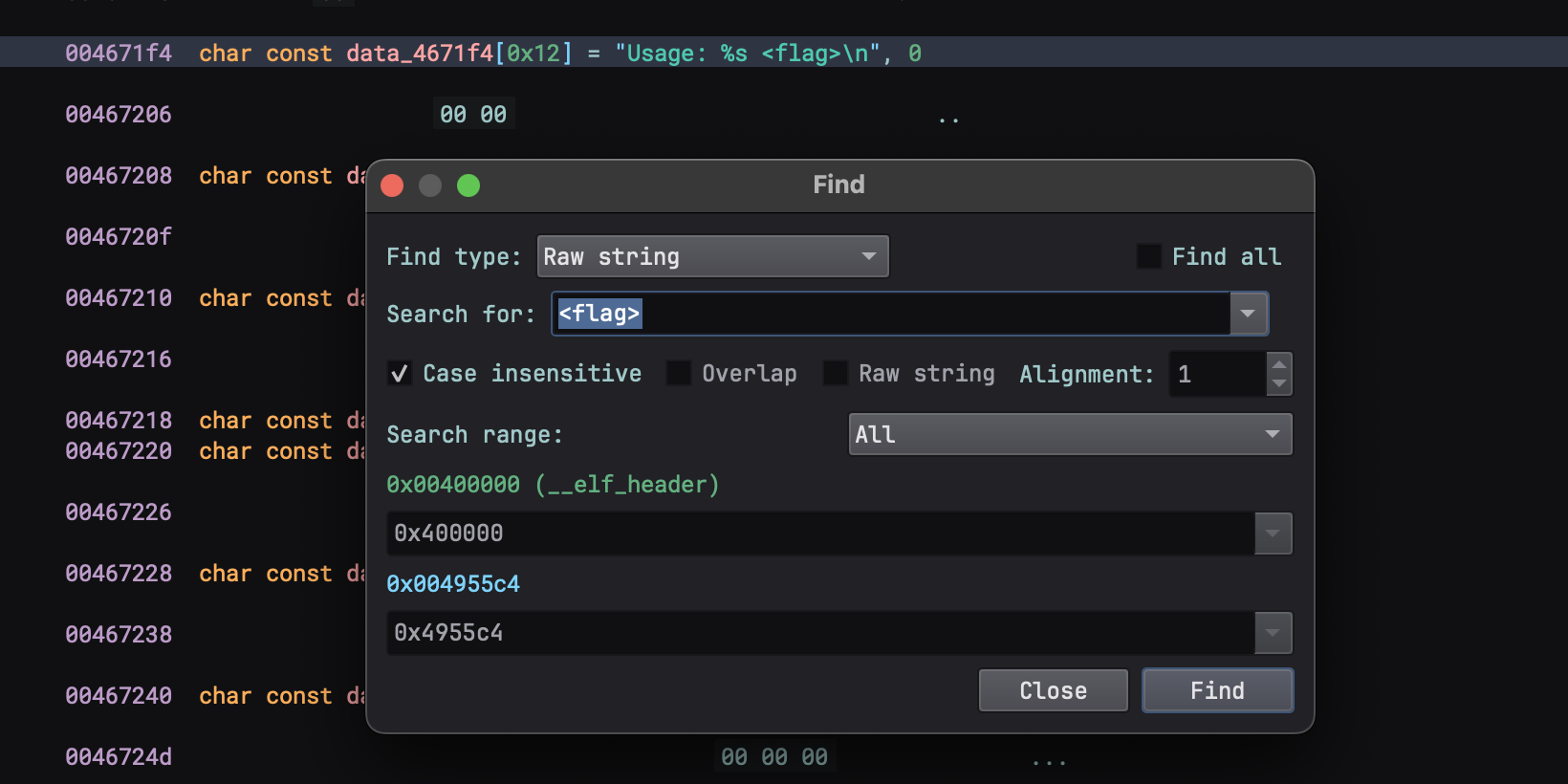Open the Find type dropdown
This screenshot has width=1568, height=784.
(x=713, y=256)
